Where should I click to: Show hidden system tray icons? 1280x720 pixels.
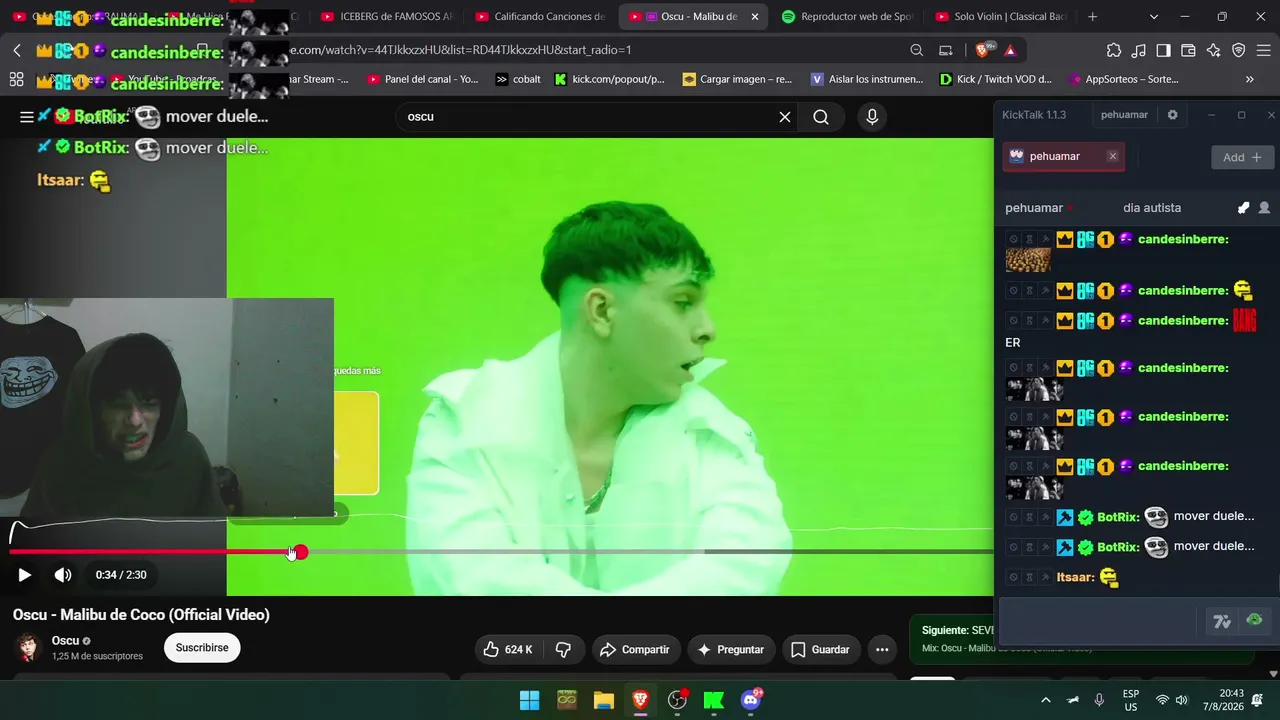(x=1046, y=700)
